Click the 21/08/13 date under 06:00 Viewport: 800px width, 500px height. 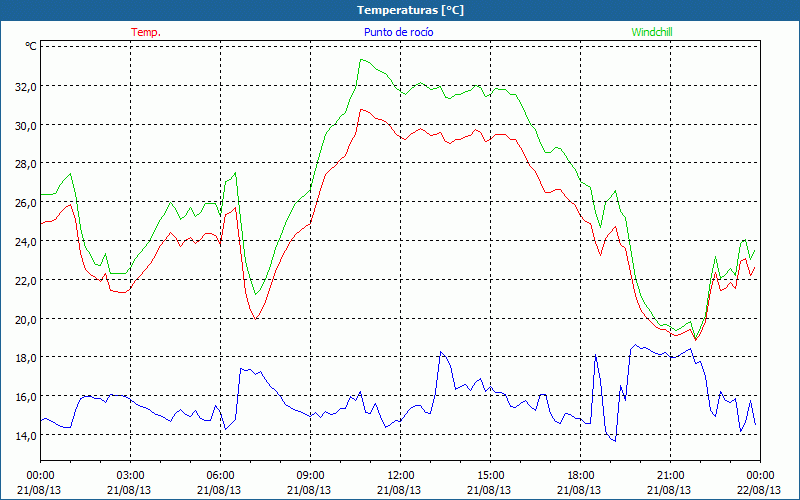coord(219,490)
